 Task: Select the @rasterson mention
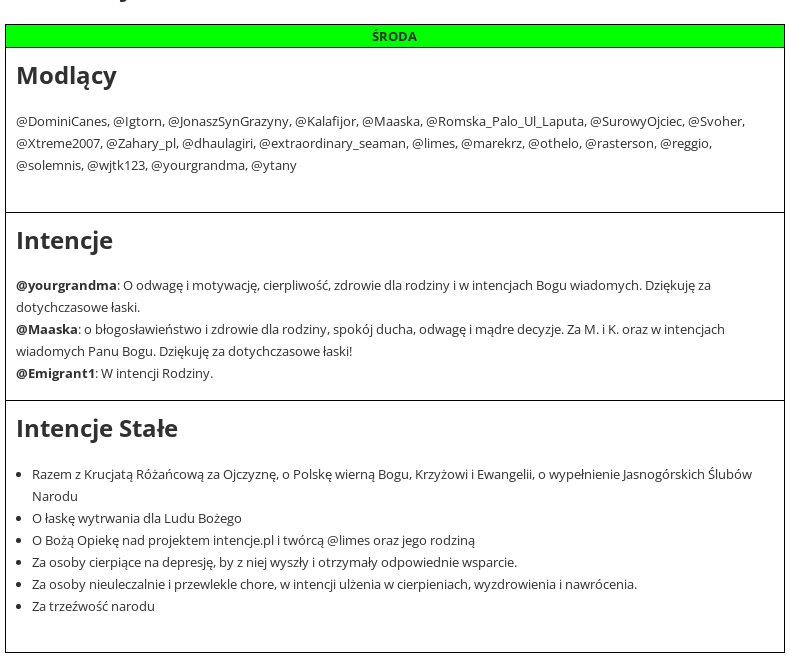click(x=619, y=143)
